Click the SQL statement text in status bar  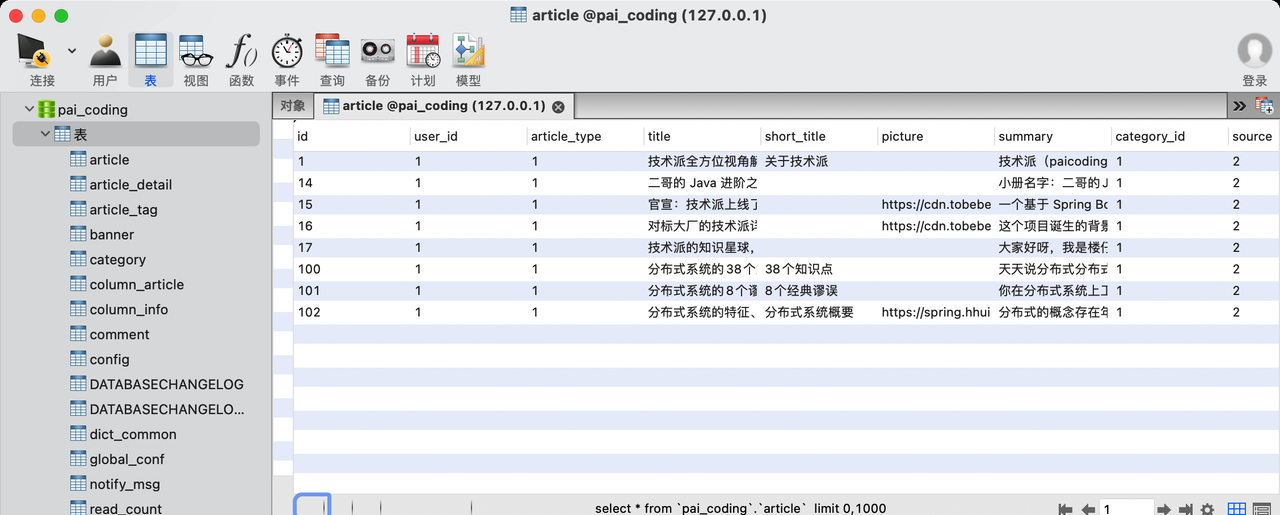tap(740, 508)
